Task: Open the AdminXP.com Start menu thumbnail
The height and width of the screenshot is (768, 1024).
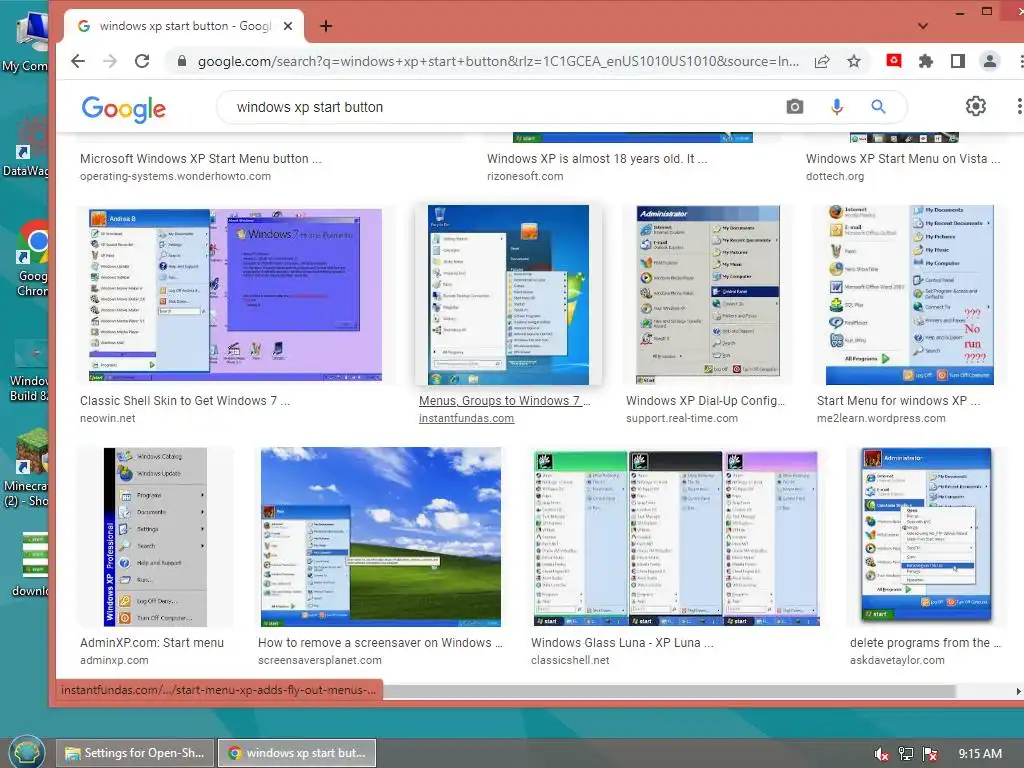Action: pyautogui.click(x=155, y=537)
